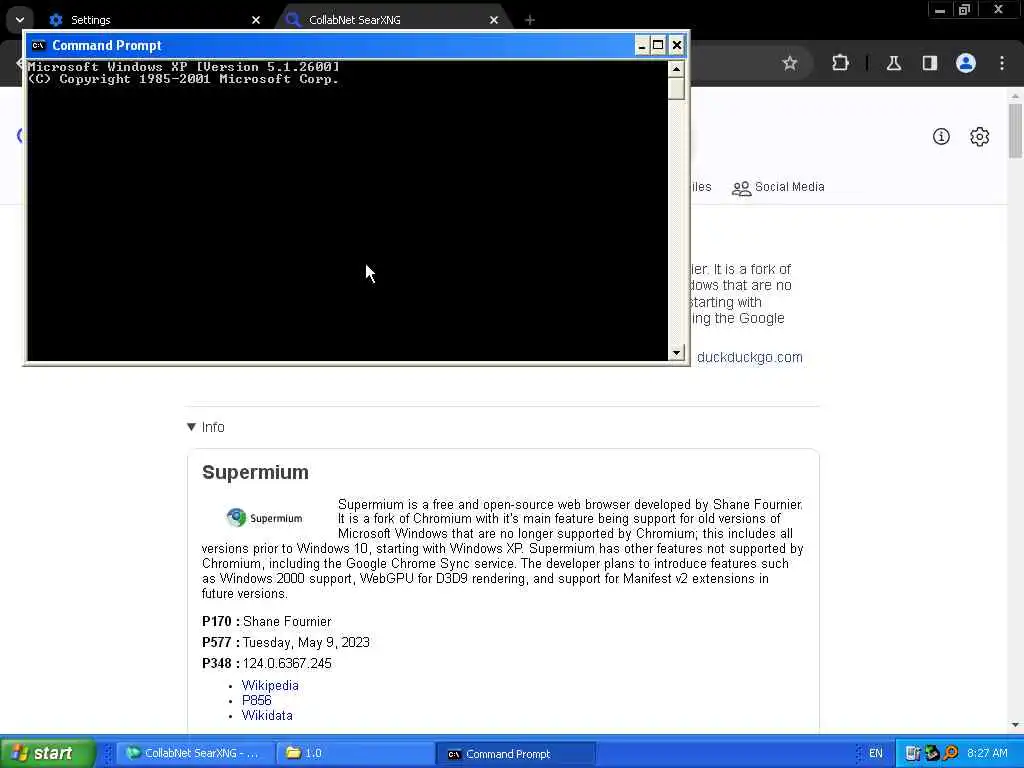Open the duckduckgo.com link
This screenshot has width=1024, height=768.
(x=750, y=357)
